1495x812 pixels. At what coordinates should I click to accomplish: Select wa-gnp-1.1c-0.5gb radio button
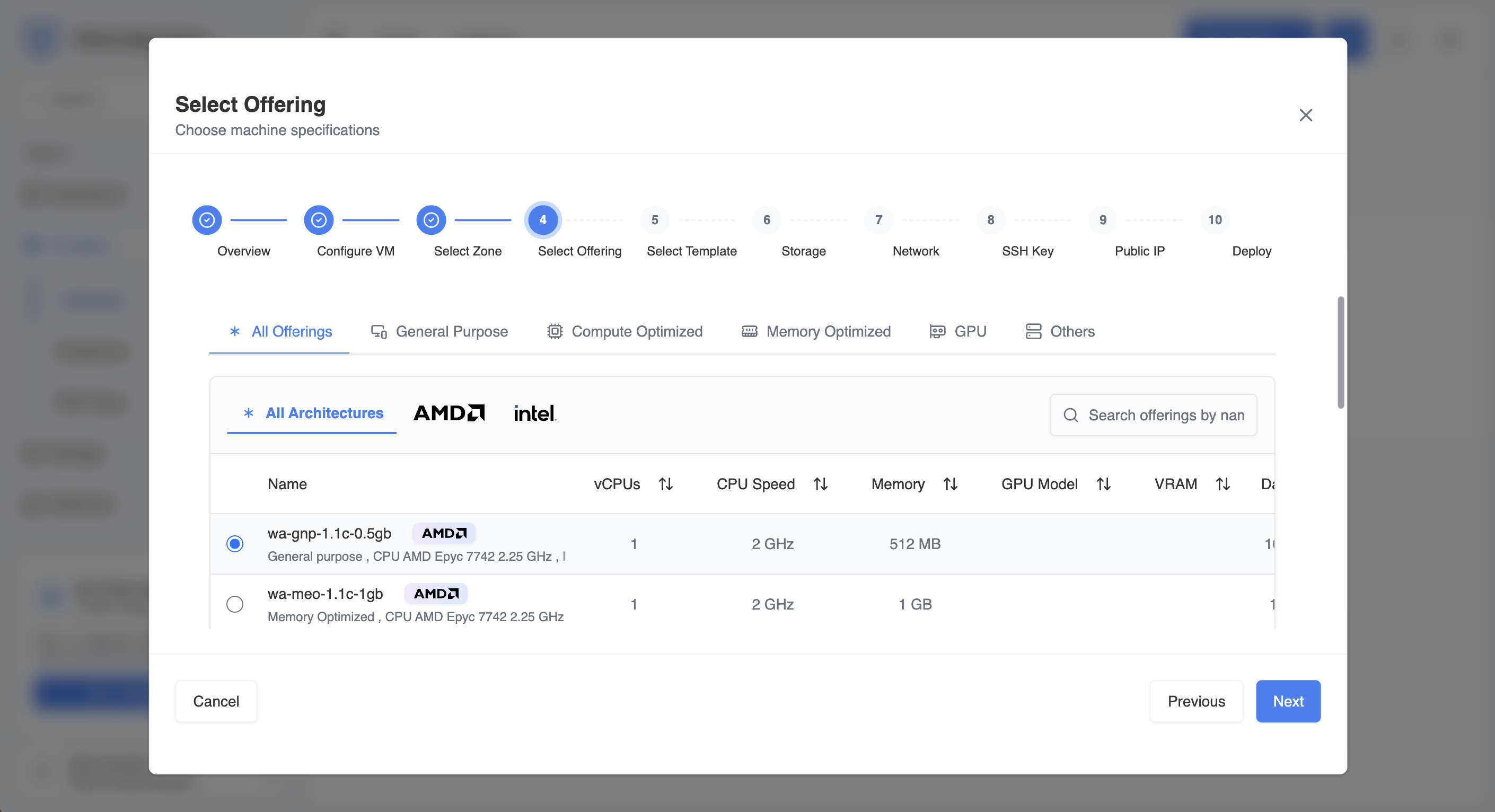(x=234, y=544)
